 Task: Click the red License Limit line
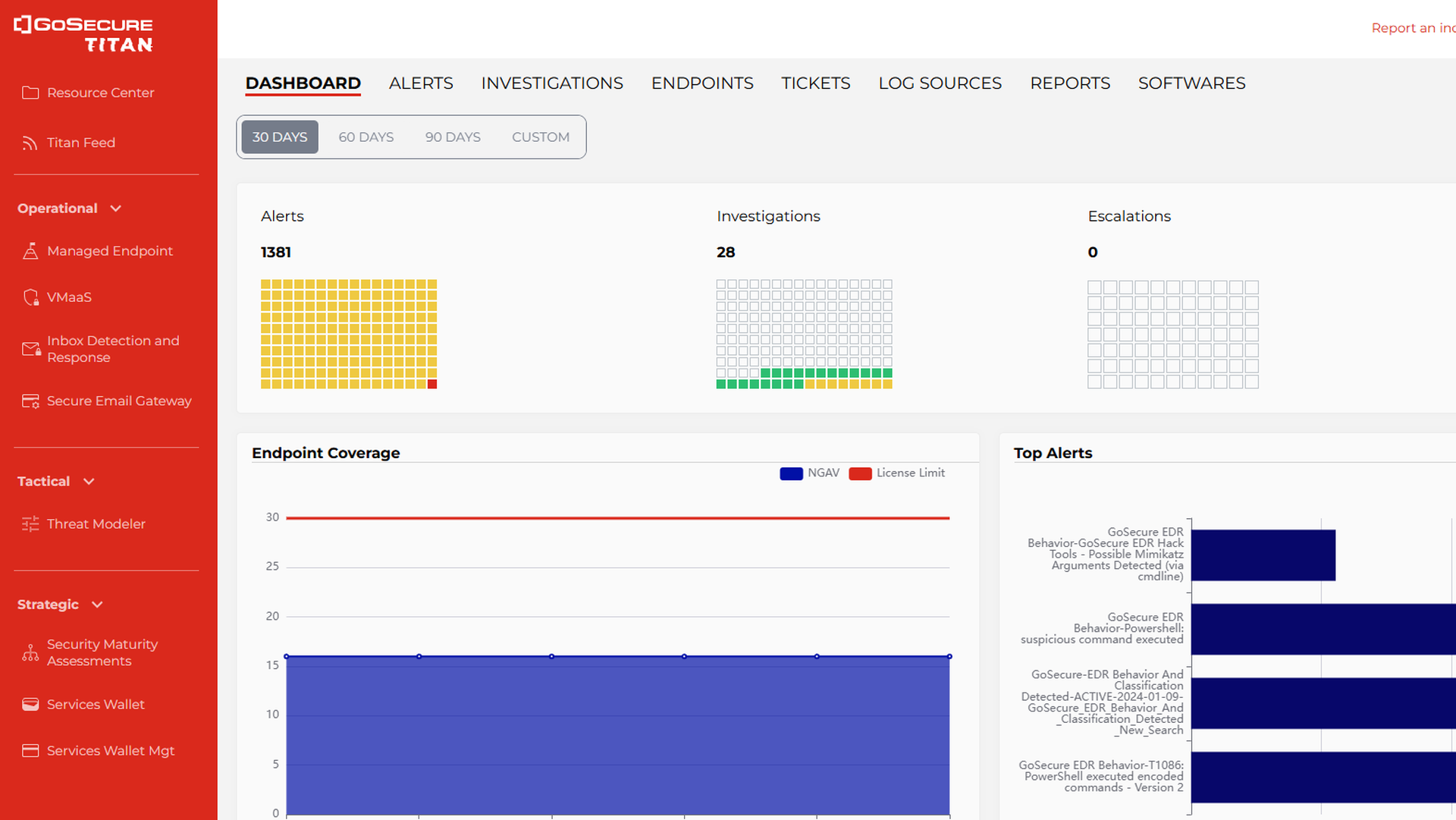(x=617, y=518)
